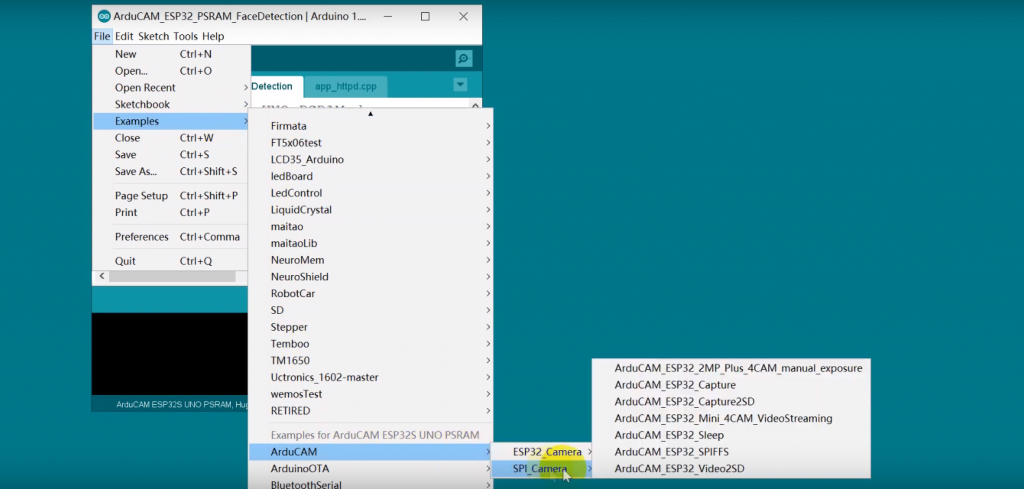This screenshot has height=489, width=1024.
Task: Expand NeuroShield examples submenu
Action: (x=371, y=277)
